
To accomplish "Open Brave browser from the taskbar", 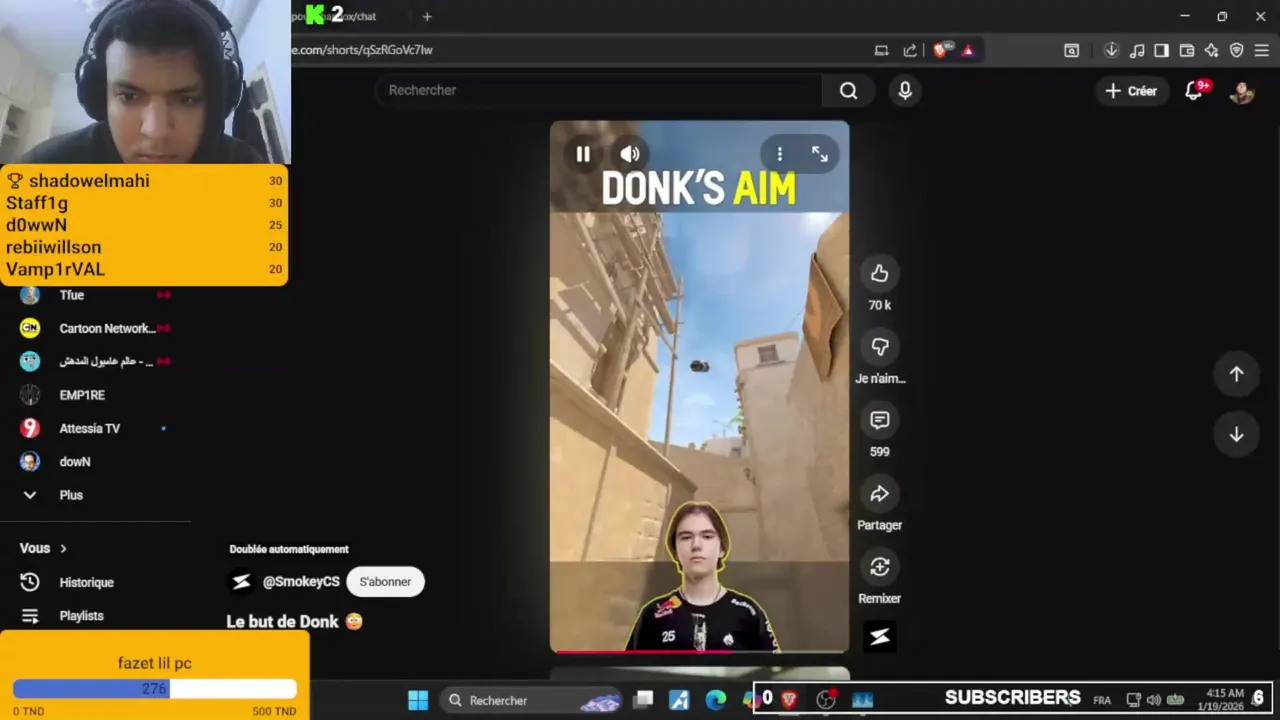I will click(x=789, y=700).
